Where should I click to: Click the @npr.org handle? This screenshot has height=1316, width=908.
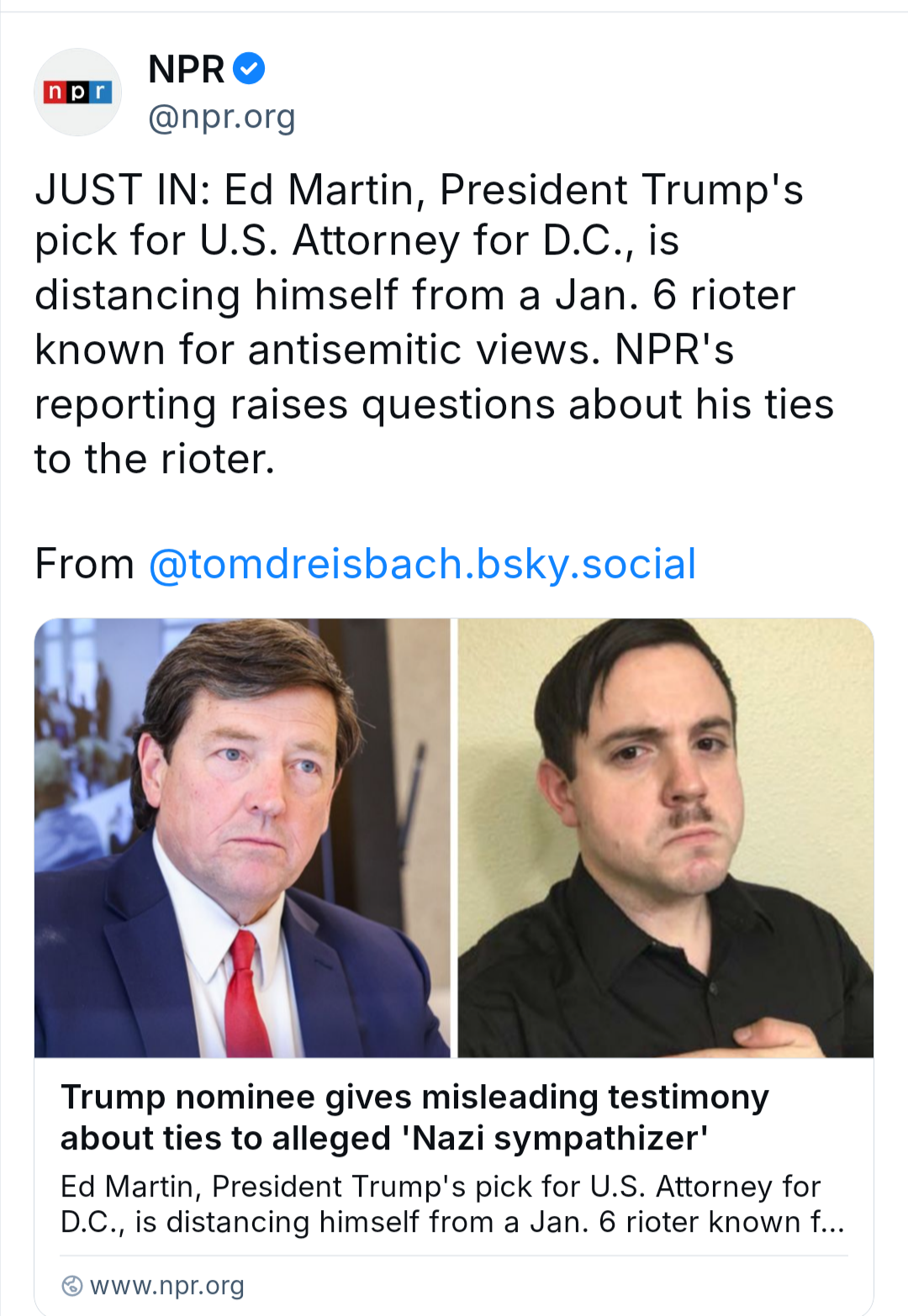point(222,117)
